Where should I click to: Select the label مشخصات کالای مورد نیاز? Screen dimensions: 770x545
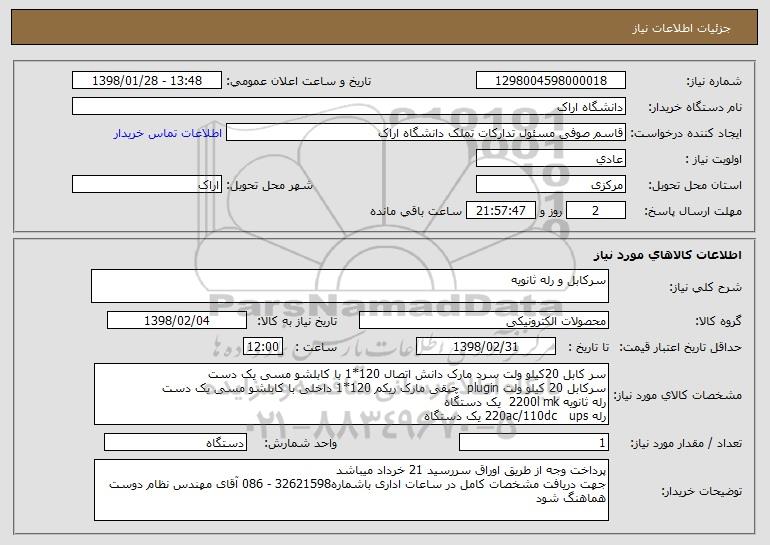point(678,395)
